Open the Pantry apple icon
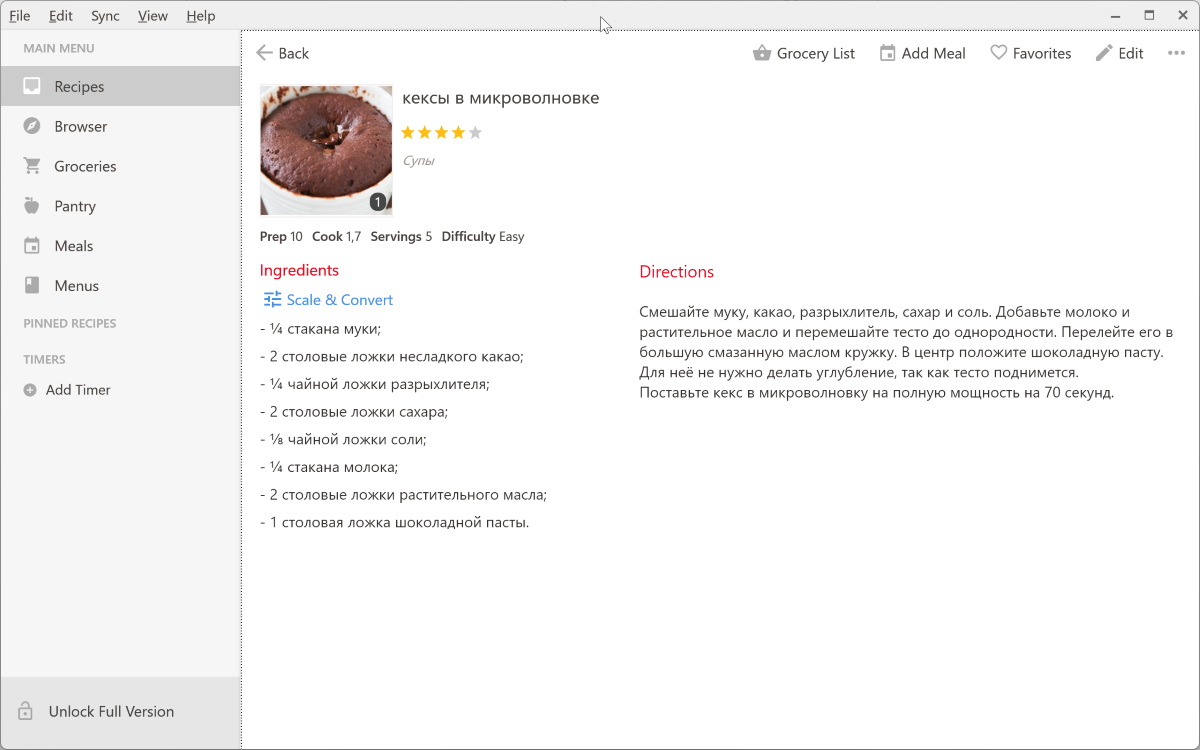 tap(32, 206)
